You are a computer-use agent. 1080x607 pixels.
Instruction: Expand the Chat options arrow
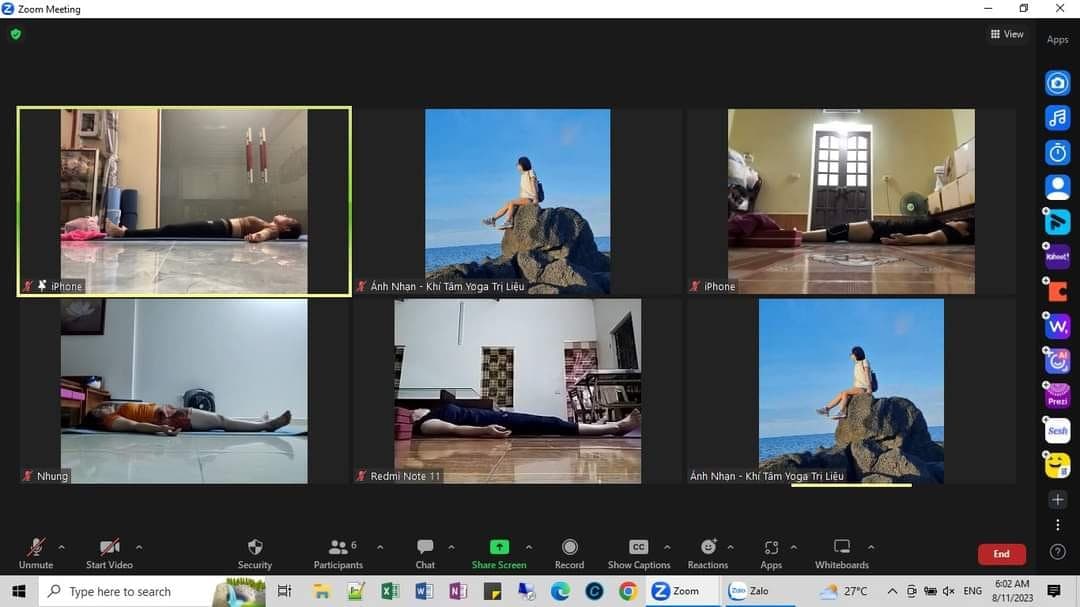point(451,547)
